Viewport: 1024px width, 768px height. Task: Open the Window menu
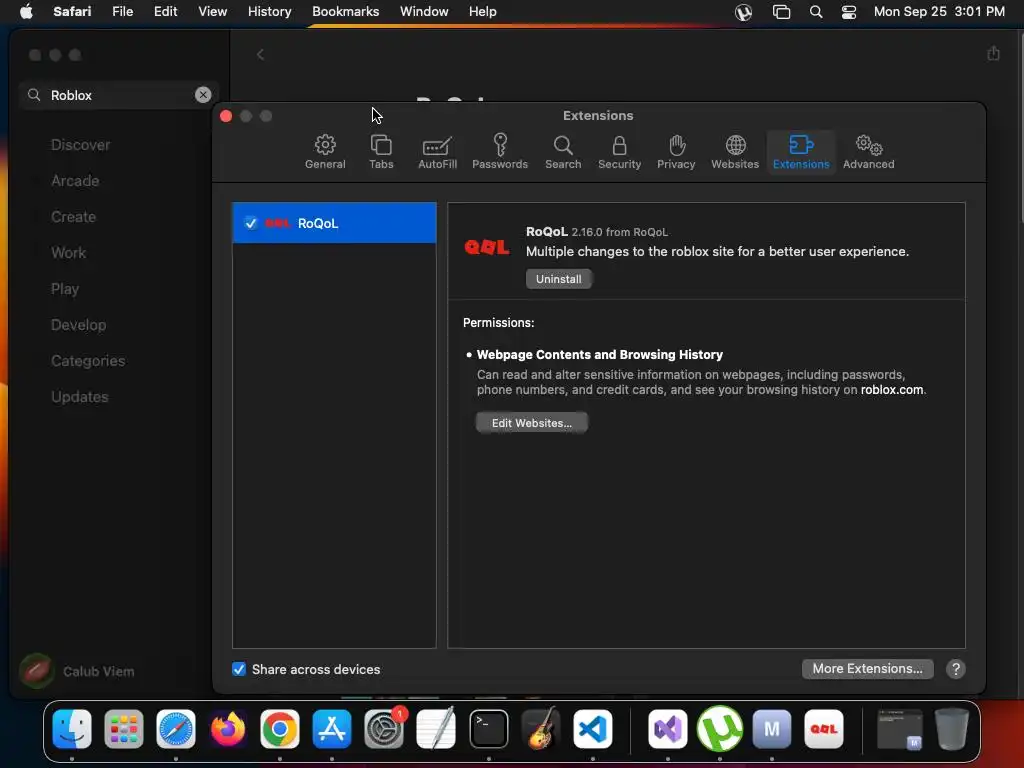pos(424,11)
